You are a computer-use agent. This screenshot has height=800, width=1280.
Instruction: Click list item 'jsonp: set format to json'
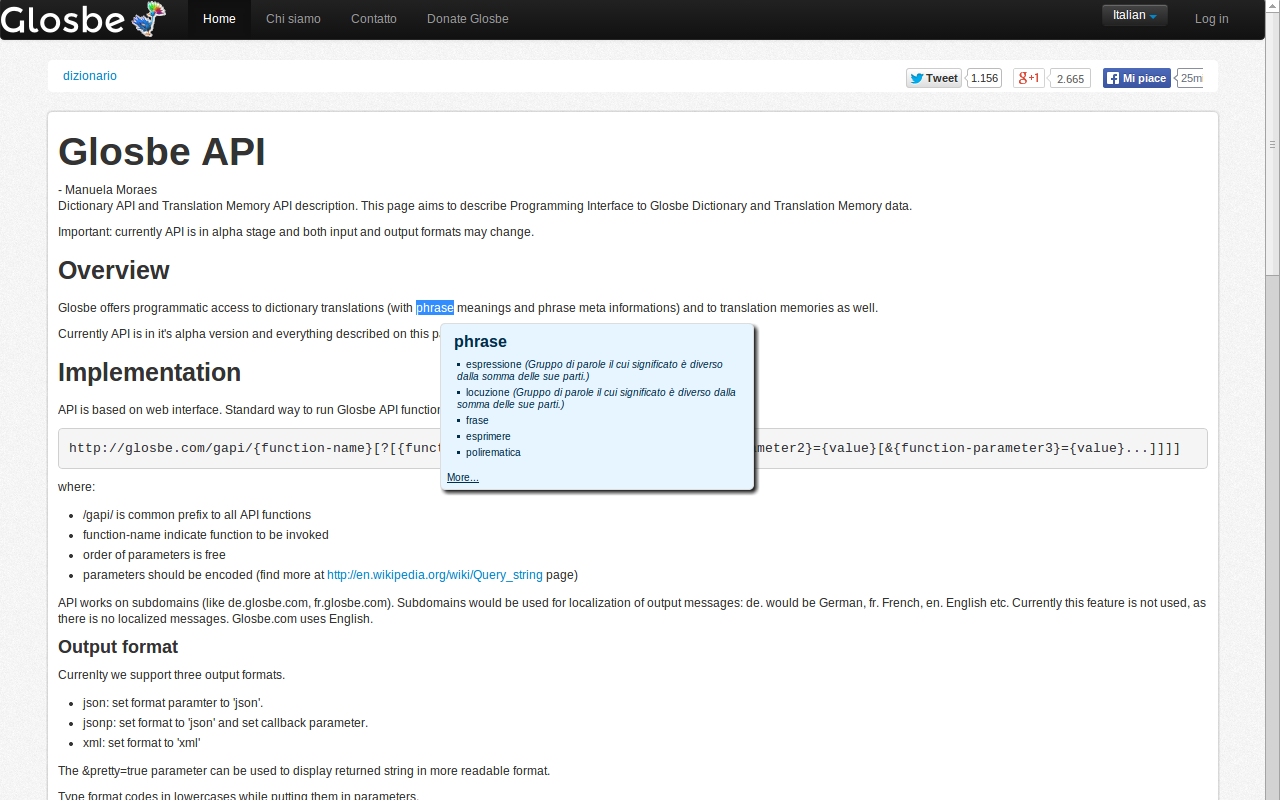pos(225,723)
